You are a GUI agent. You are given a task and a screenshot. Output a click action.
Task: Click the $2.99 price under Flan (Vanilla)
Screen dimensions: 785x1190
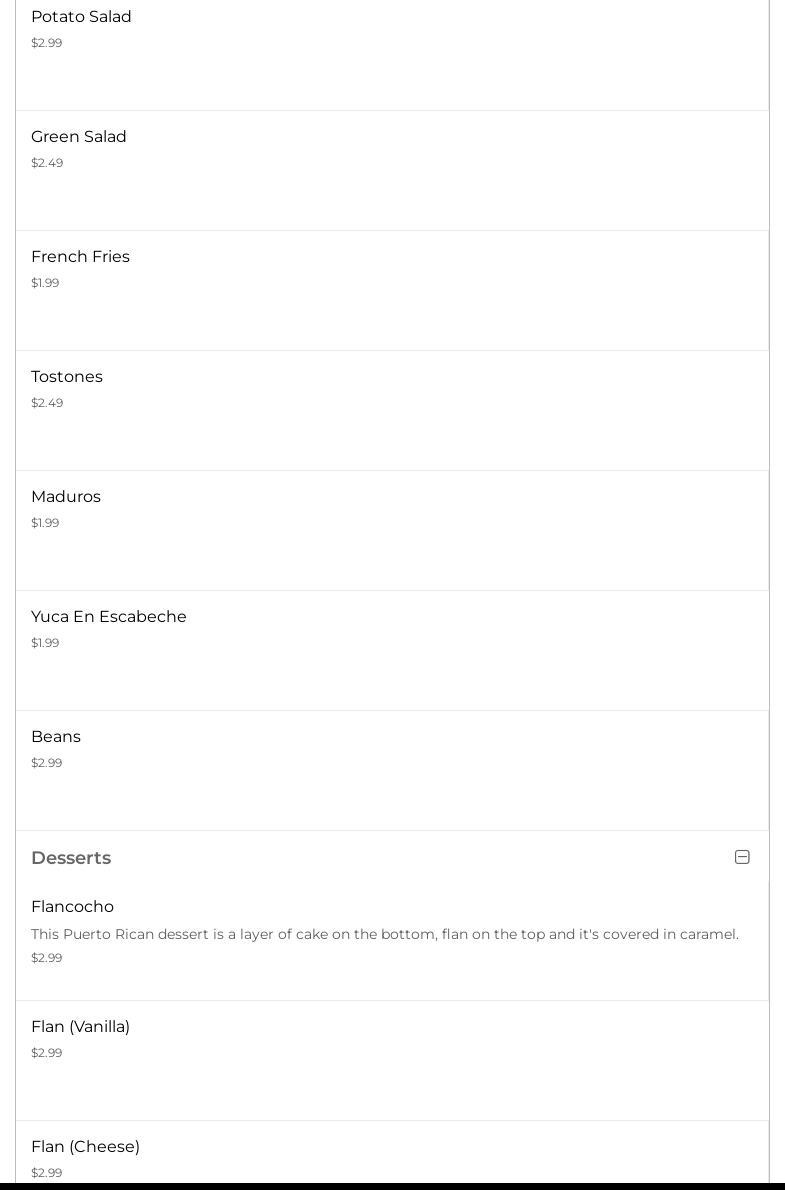pyautogui.click(x=46, y=1053)
